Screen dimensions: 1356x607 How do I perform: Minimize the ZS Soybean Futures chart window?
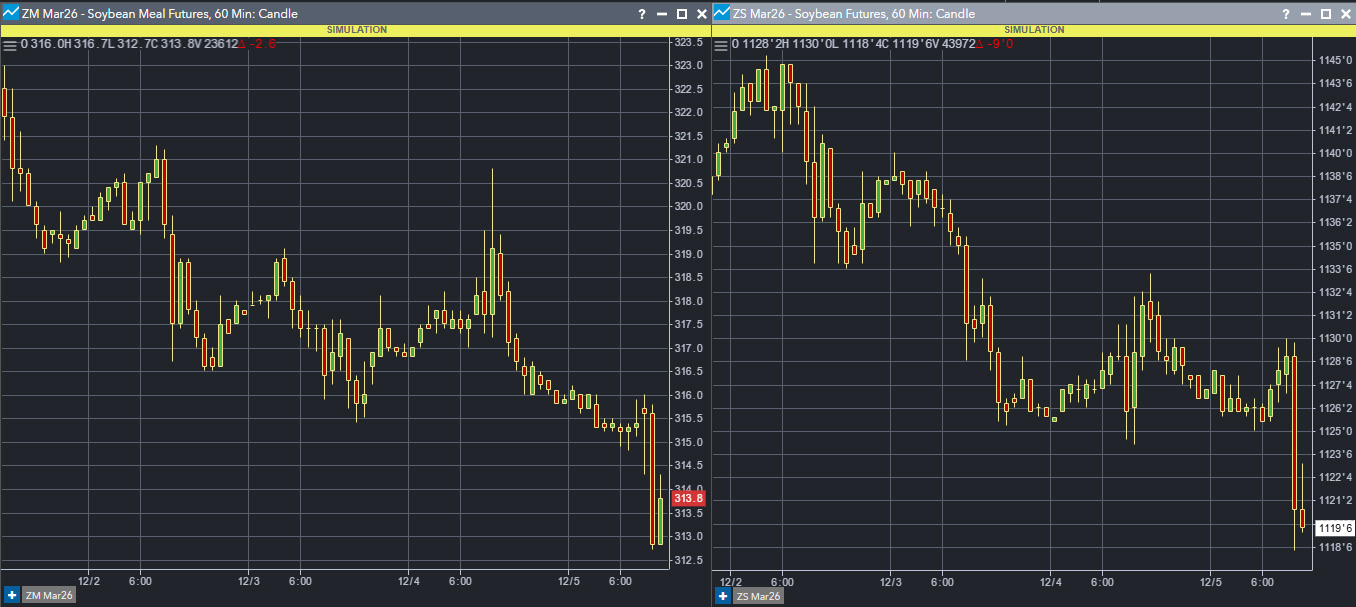click(x=1306, y=14)
